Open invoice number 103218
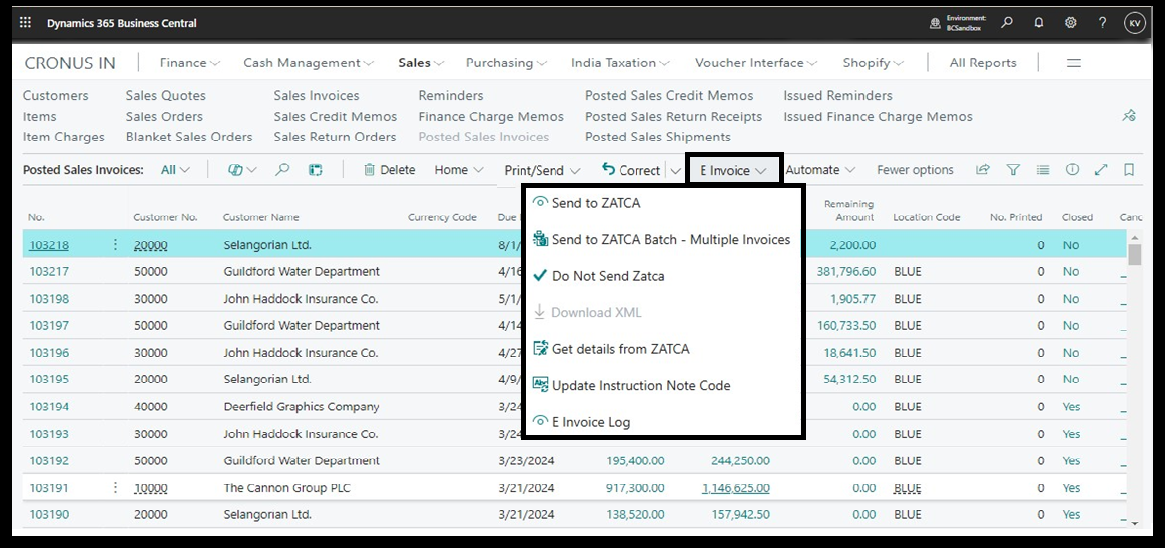1165x548 pixels. click(x=49, y=245)
